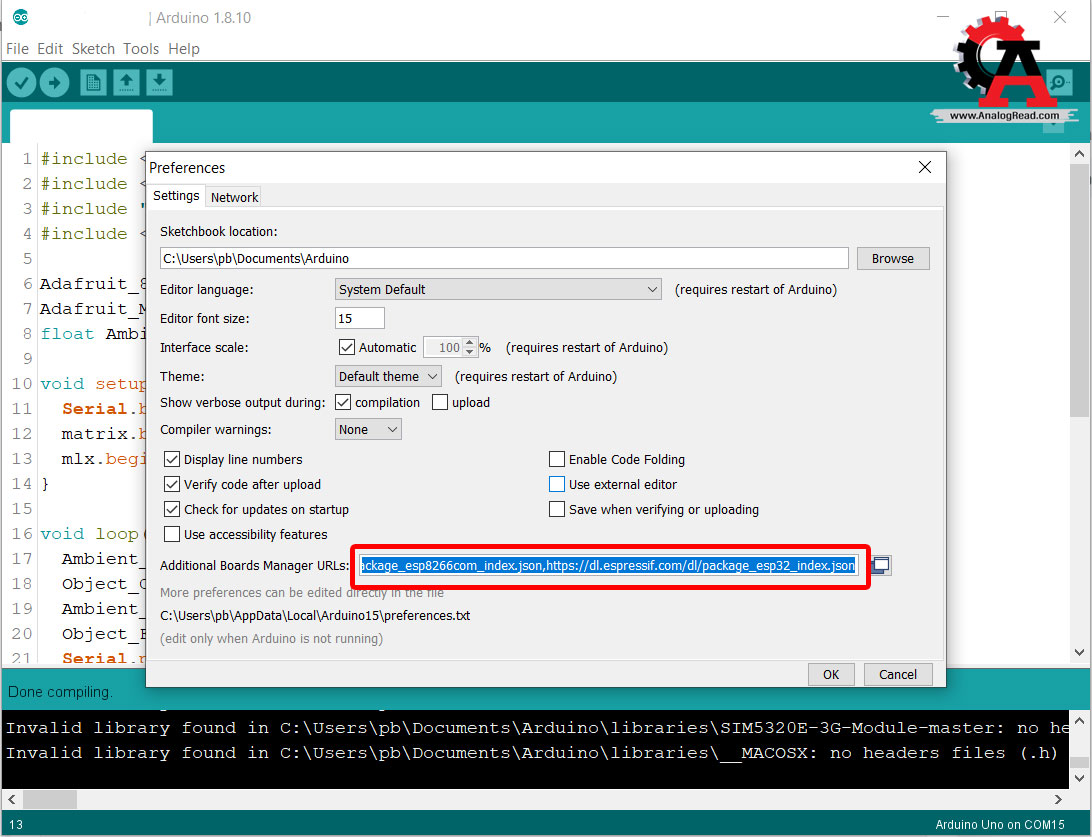Open the Help menu

pyautogui.click(x=184, y=49)
